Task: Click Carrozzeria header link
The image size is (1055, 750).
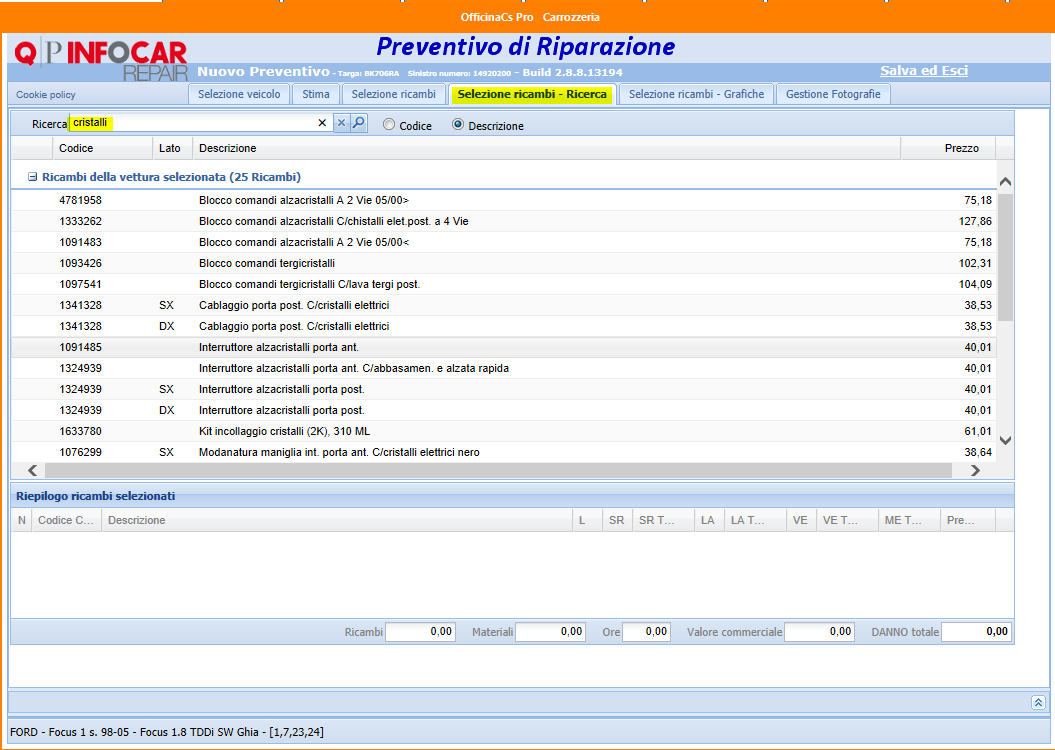Action: (x=571, y=17)
